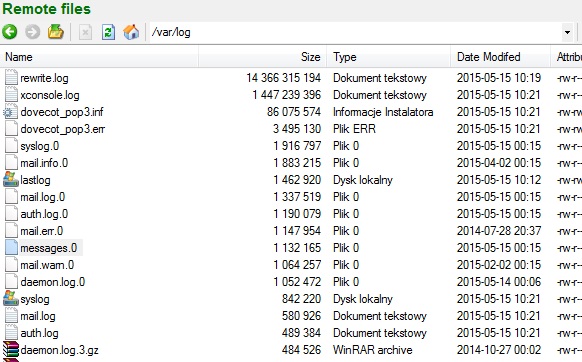
Task: Select the dovecot_pop3.inf gear icon
Action: click(10, 112)
